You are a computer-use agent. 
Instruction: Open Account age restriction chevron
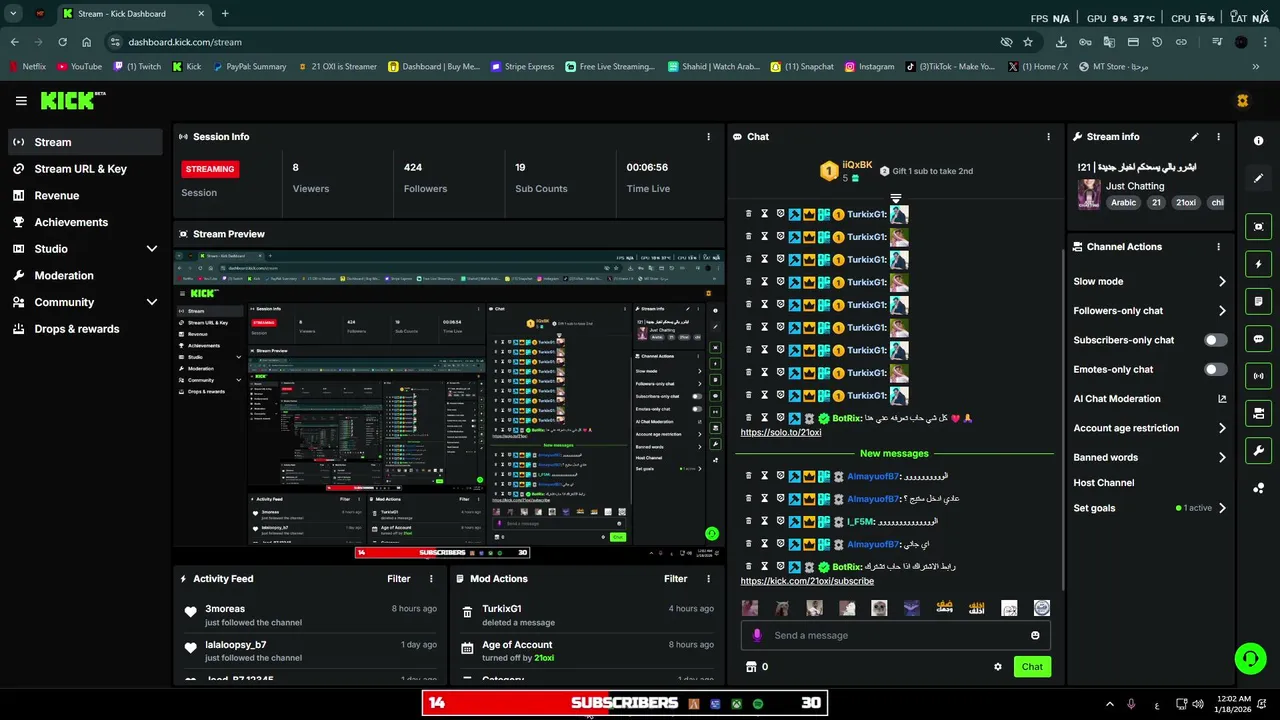tap(1222, 428)
